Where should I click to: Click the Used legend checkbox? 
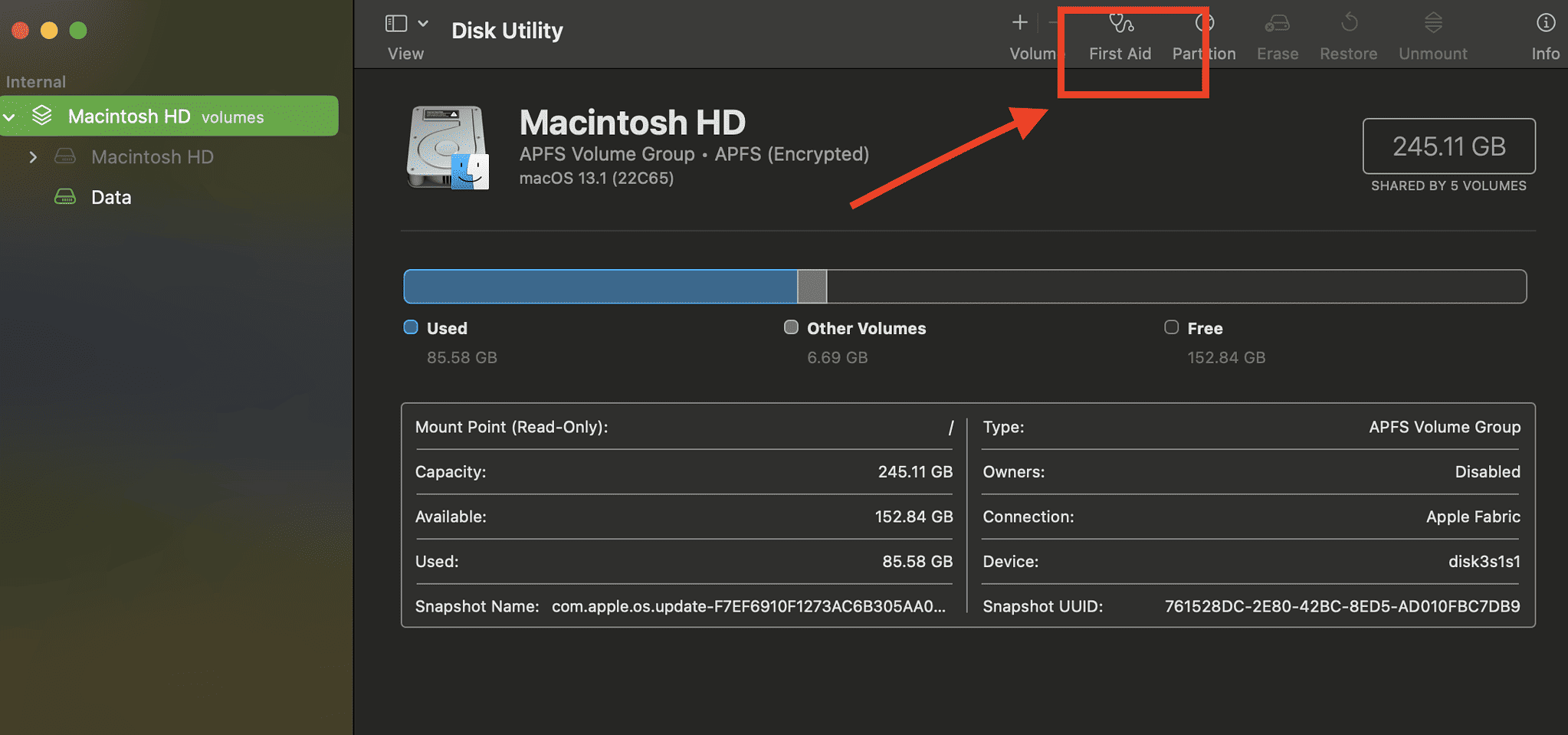point(411,326)
